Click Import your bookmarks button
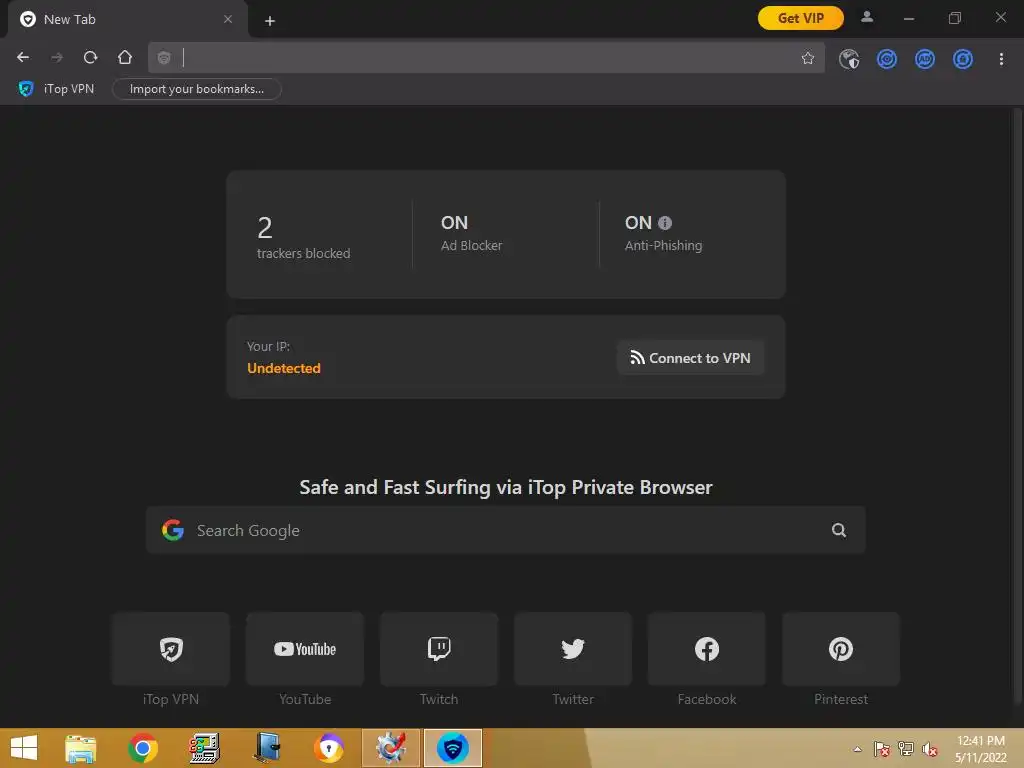The width and height of the screenshot is (1024, 768). coord(197,89)
